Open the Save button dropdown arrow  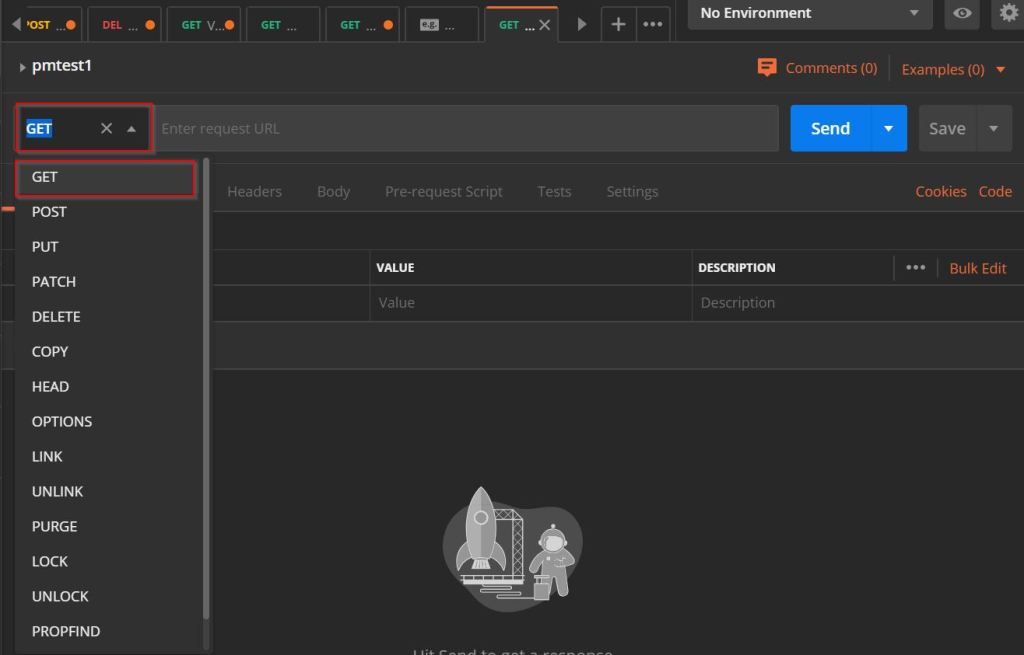pos(993,128)
